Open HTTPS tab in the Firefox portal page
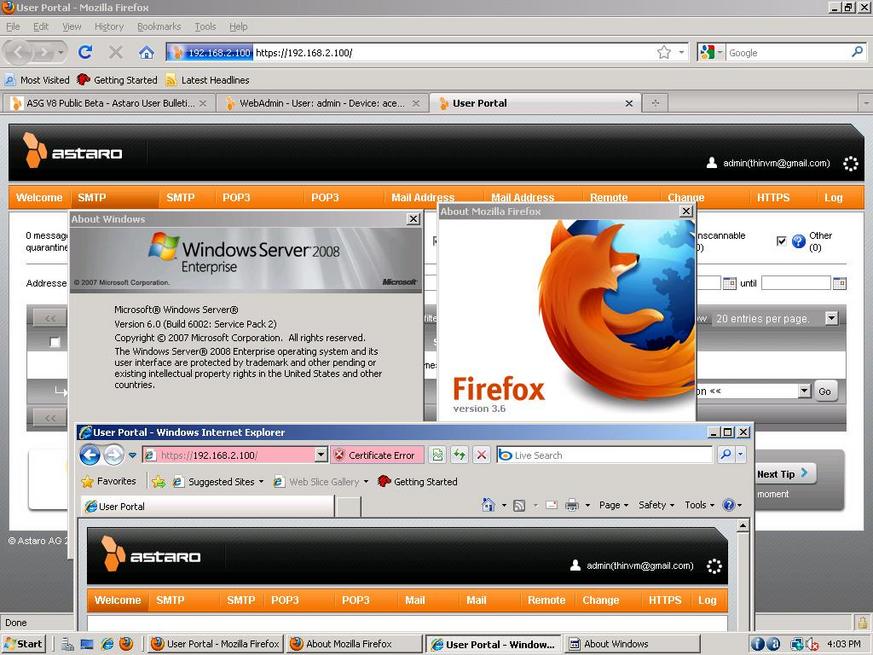 click(x=773, y=198)
